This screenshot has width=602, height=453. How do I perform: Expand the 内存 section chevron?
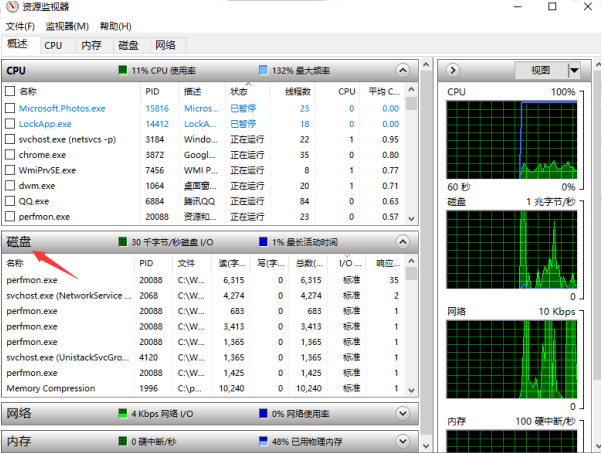click(x=402, y=441)
